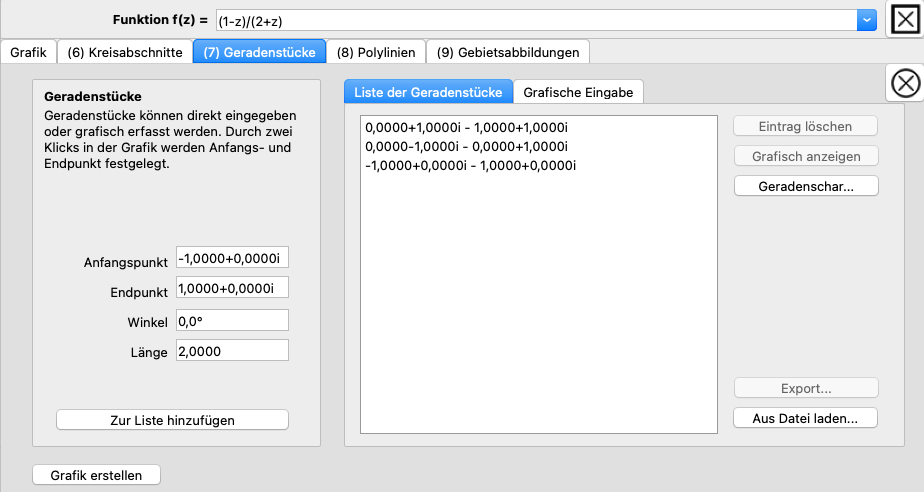Click in the Anfangspunkt input field
The image size is (924, 492).
(x=231, y=259)
